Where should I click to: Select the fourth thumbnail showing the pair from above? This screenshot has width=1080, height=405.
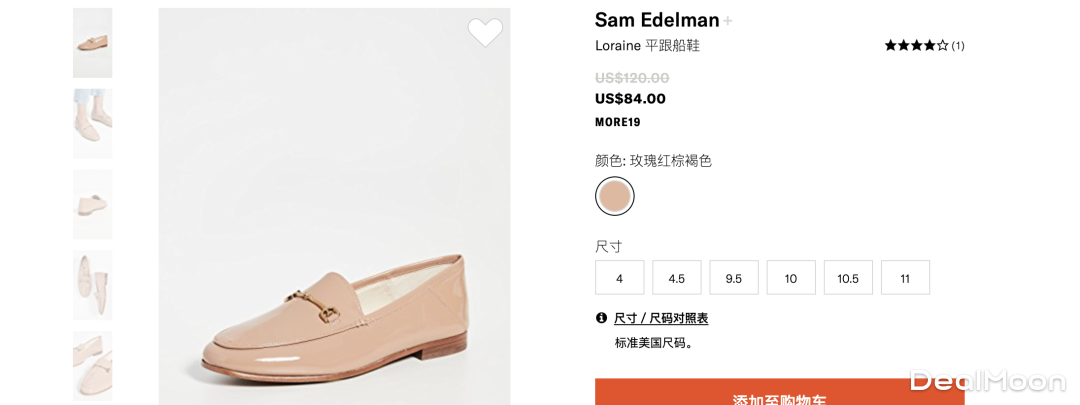point(92,285)
